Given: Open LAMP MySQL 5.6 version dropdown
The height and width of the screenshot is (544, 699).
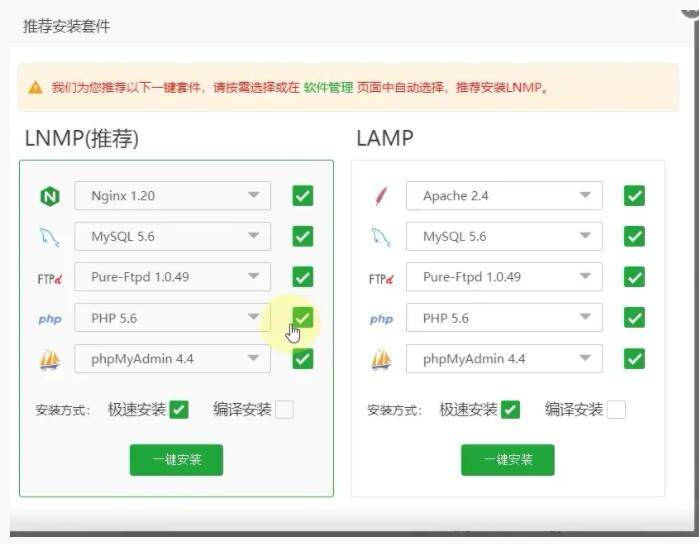Looking at the screenshot, I should click(x=504, y=236).
